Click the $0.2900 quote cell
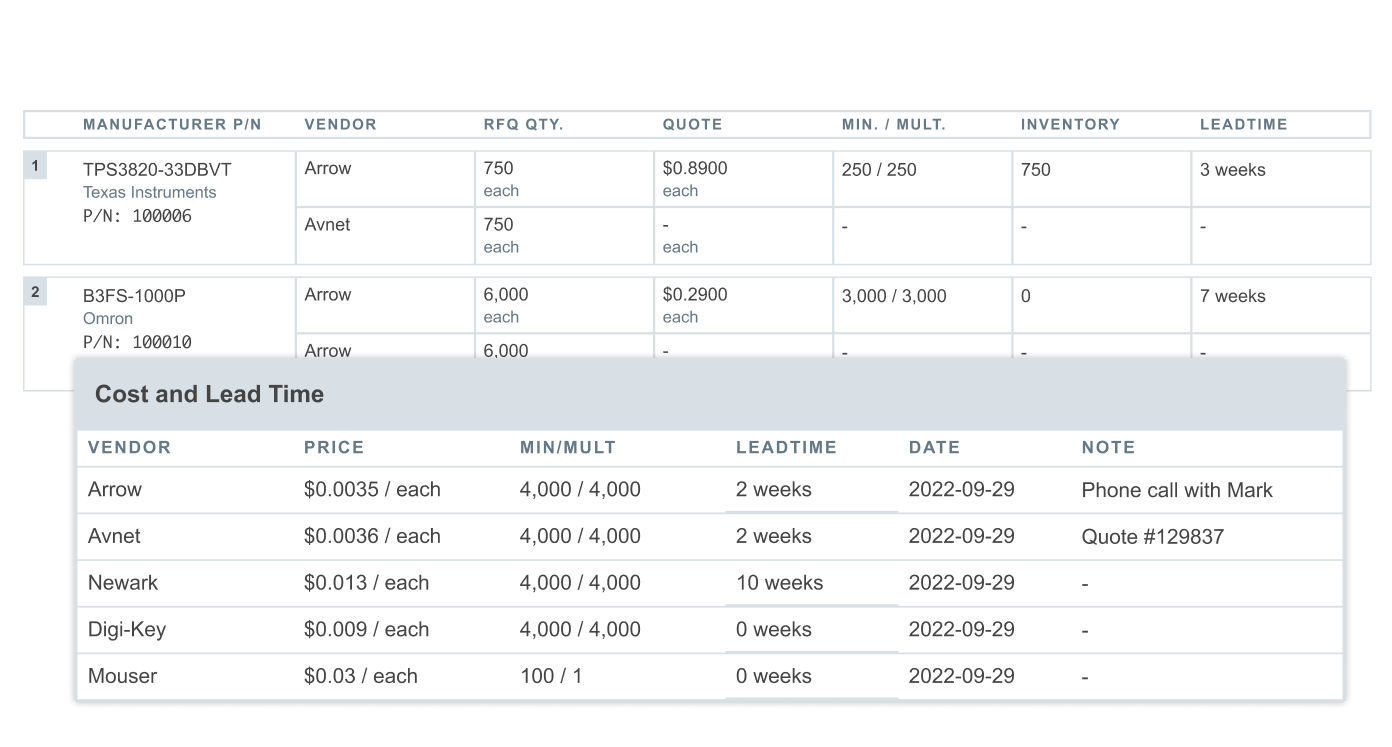The height and width of the screenshot is (747, 1392). (x=743, y=305)
